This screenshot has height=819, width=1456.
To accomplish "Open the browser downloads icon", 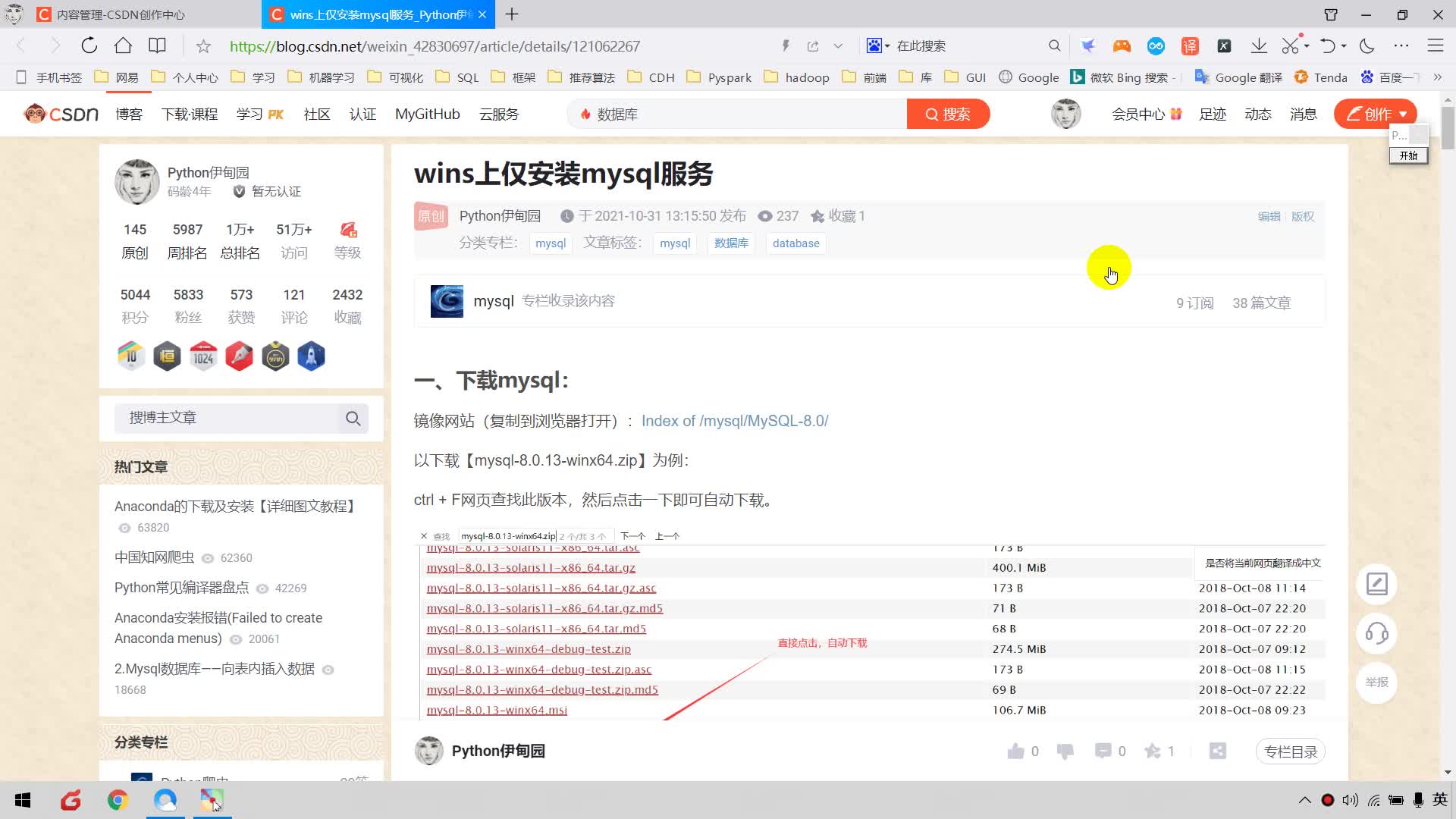I will (1259, 45).
